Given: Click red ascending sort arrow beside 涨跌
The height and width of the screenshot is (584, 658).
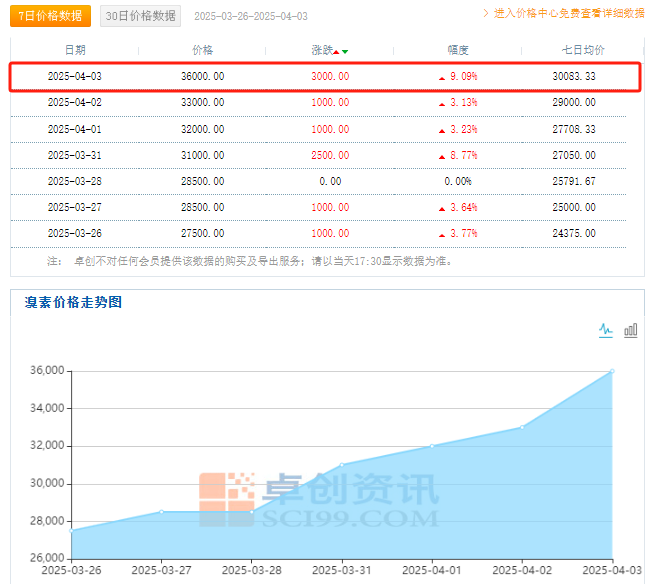Looking at the screenshot, I should tap(336, 51).
